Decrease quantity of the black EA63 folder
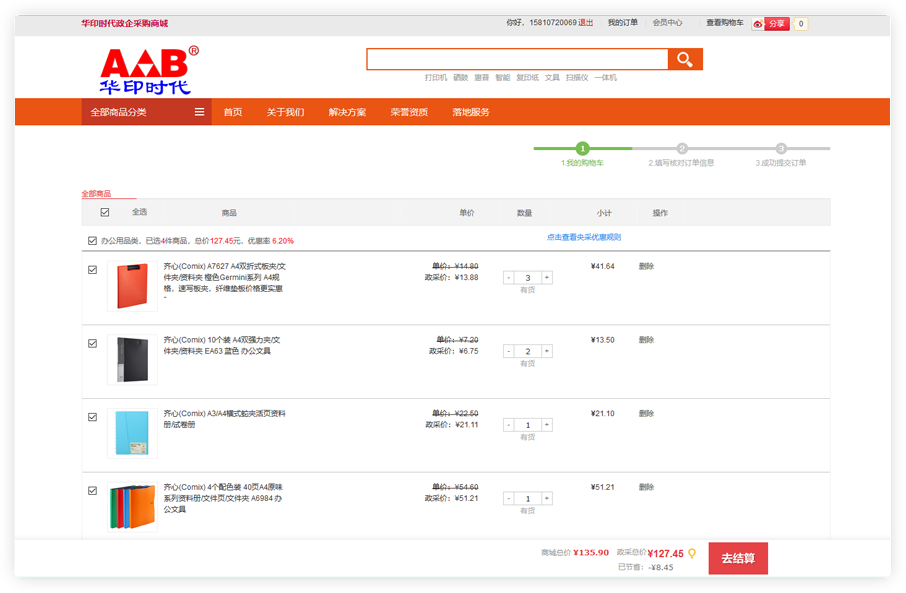Image resolution: width=906 pixels, height=593 pixels. pyautogui.click(x=509, y=352)
